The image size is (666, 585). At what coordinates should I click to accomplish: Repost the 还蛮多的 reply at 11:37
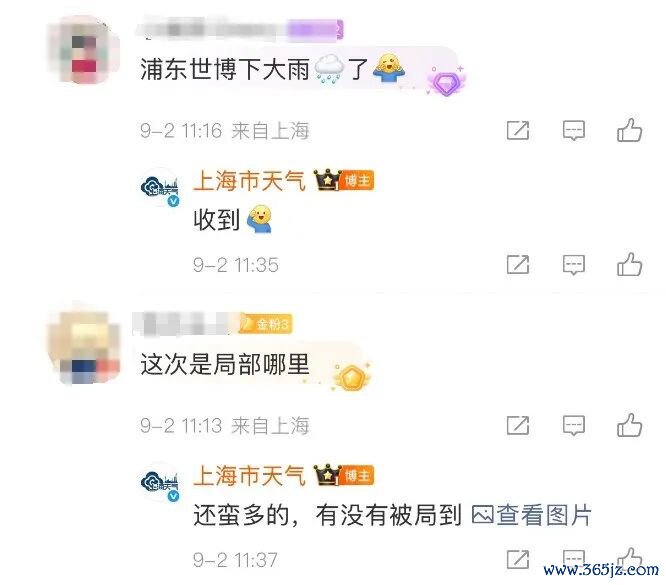(518, 559)
